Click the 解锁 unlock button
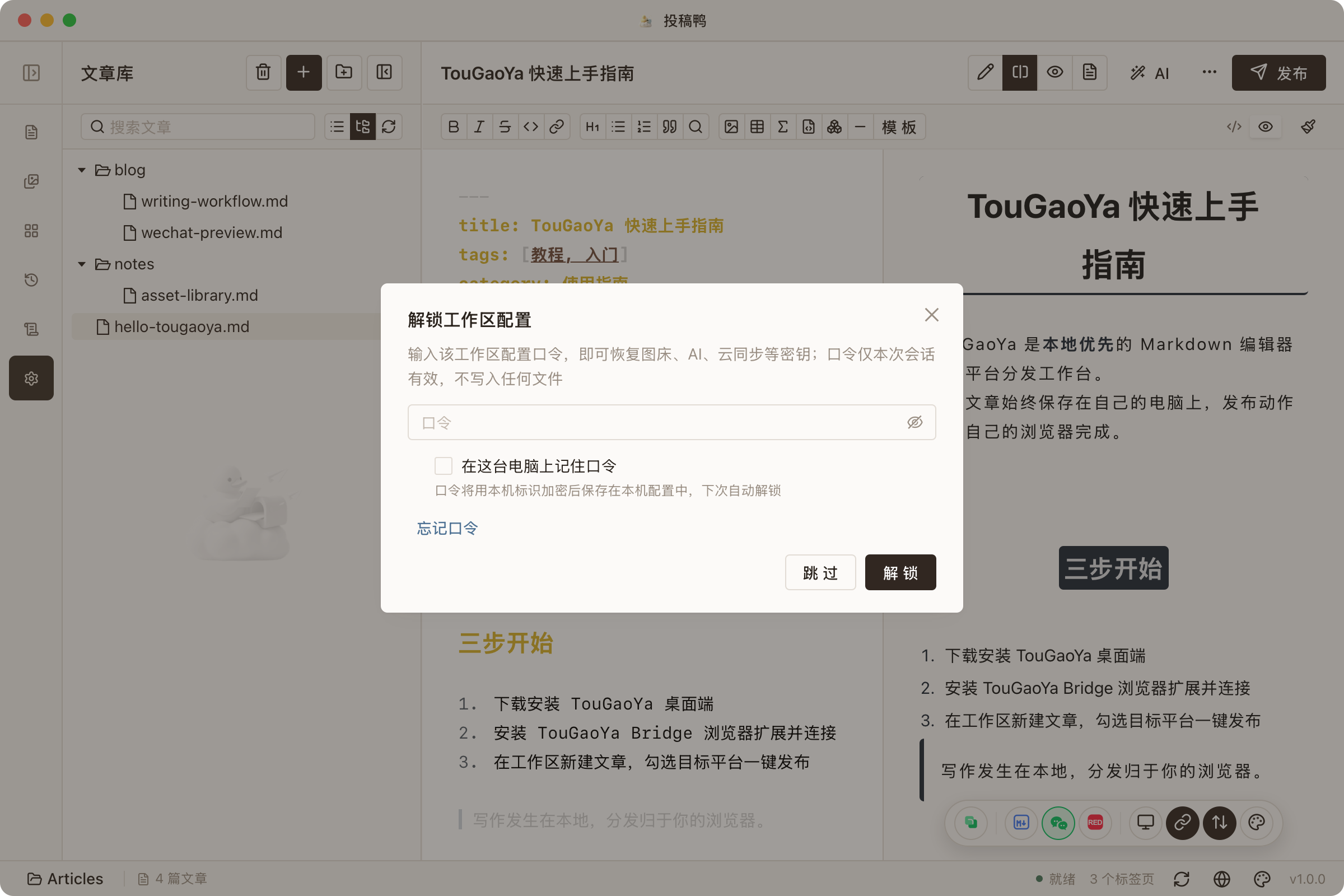 tap(900, 572)
